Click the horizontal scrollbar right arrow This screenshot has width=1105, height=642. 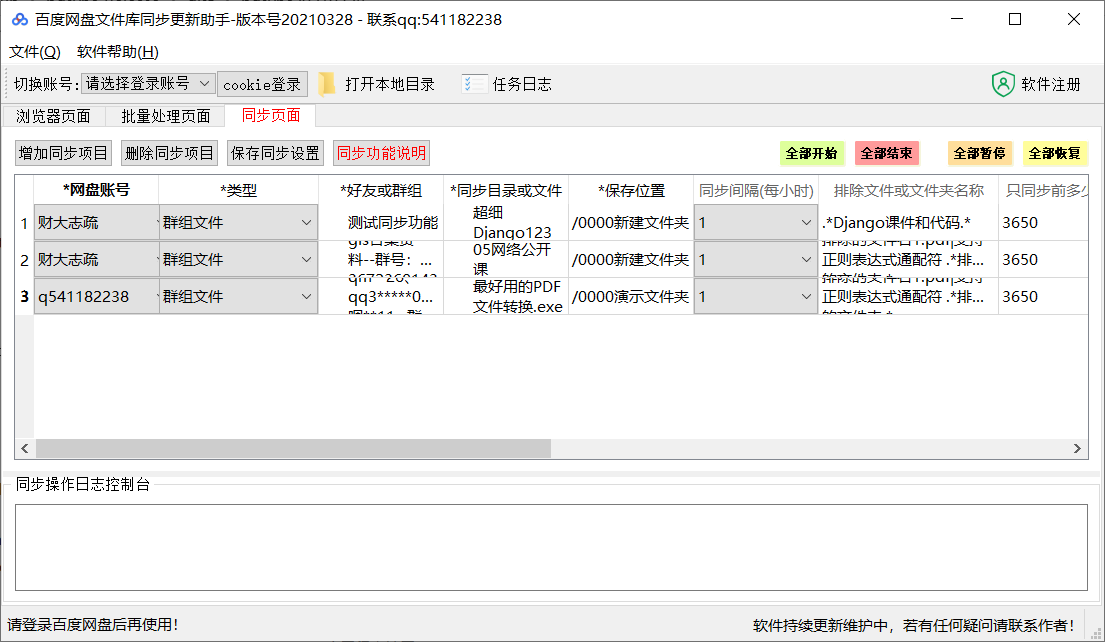coord(1076,450)
